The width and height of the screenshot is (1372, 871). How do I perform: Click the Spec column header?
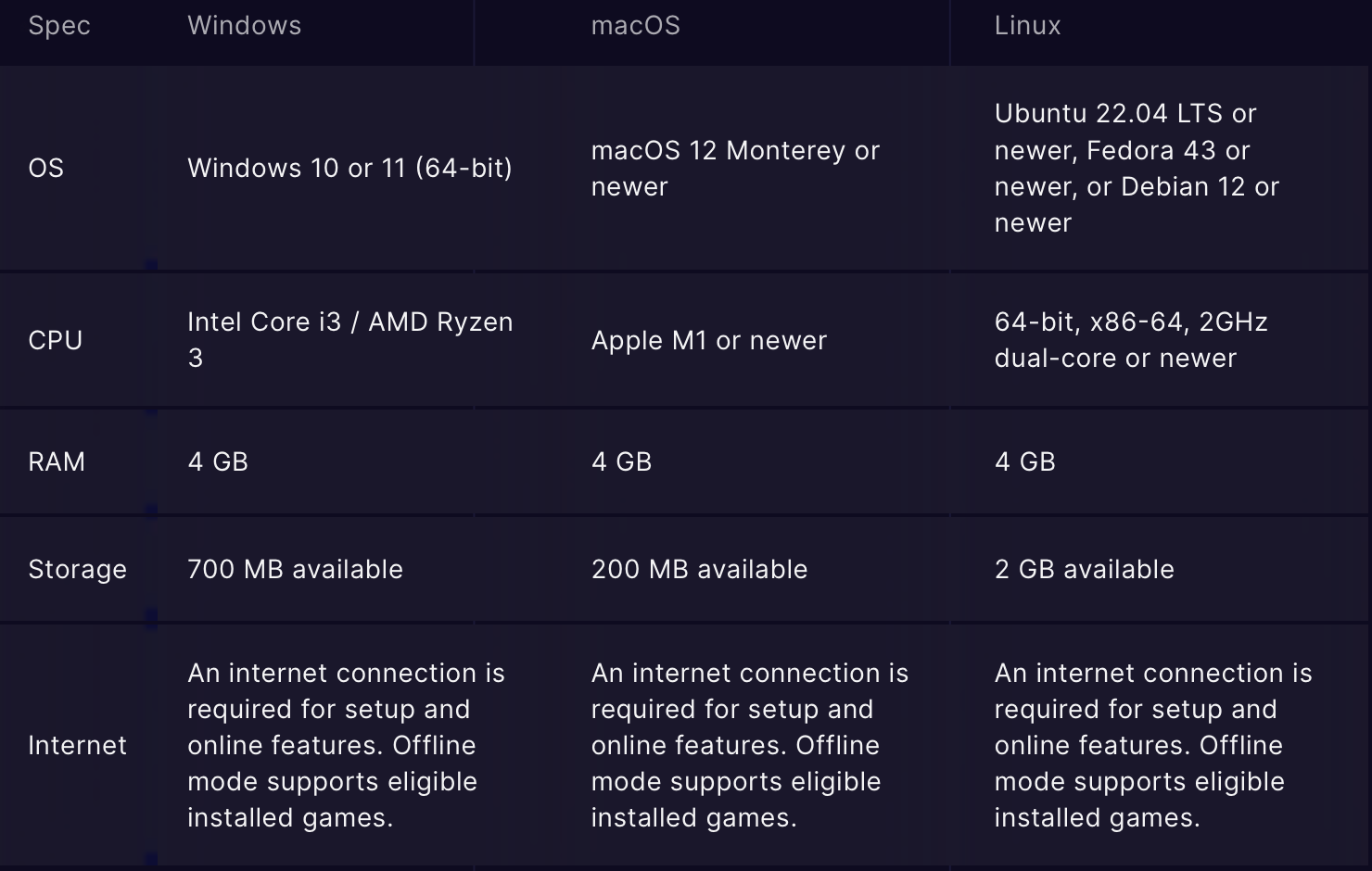59,25
